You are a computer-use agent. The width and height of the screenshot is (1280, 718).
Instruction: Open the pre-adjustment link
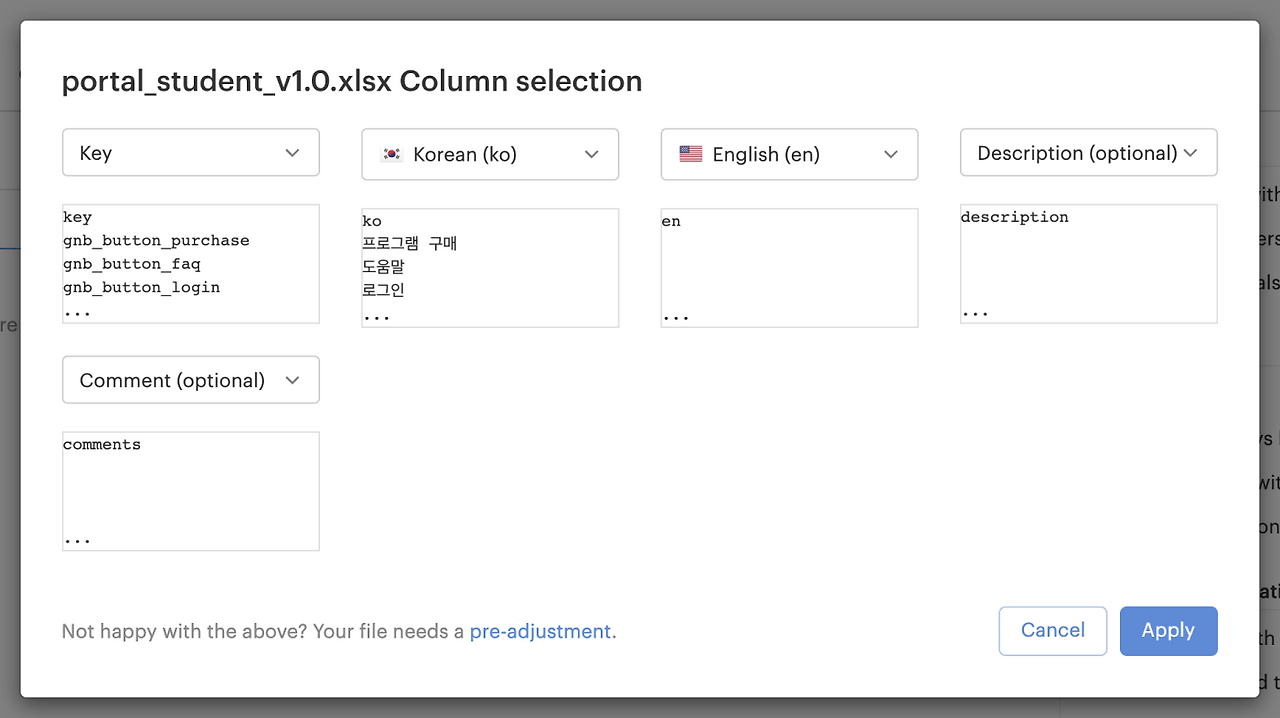540,632
